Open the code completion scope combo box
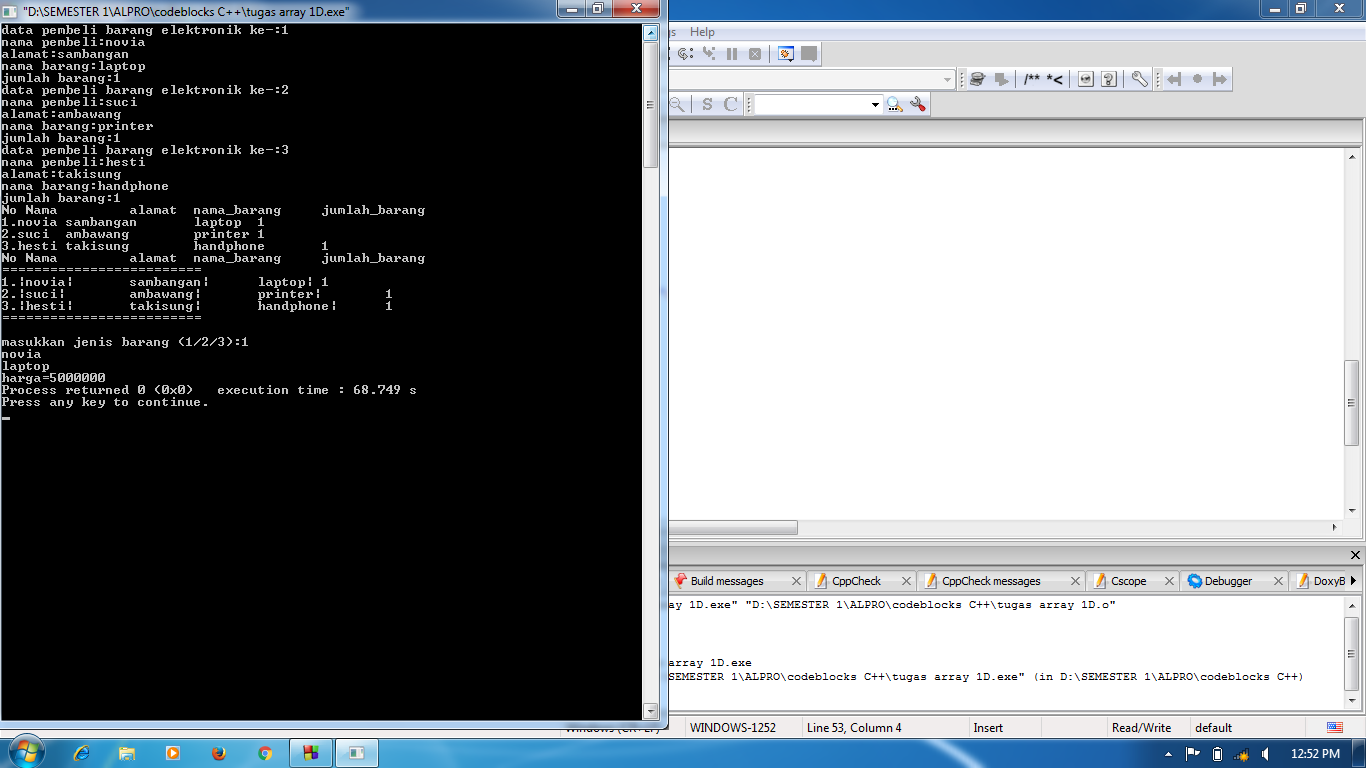 tap(812, 79)
